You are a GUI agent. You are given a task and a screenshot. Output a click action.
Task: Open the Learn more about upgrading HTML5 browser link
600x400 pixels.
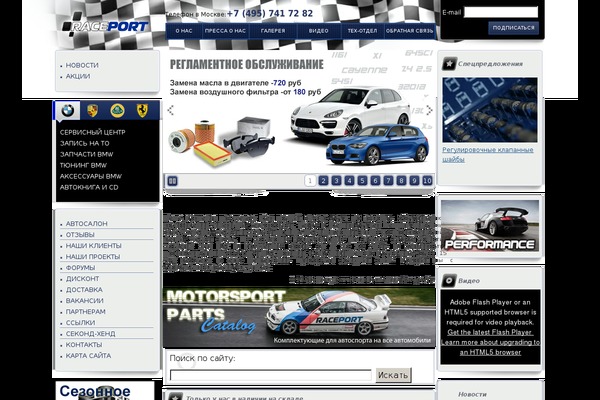click(490, 347)
